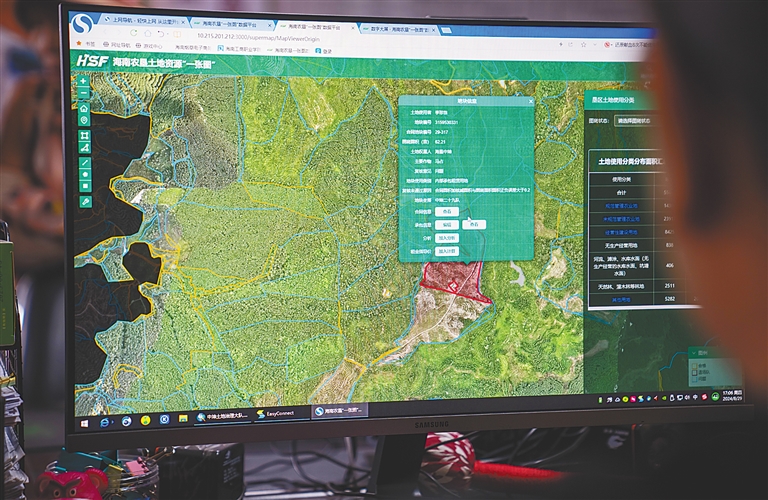Click the map zoom out minus button

pyautogui.click(x=83, y=91)
